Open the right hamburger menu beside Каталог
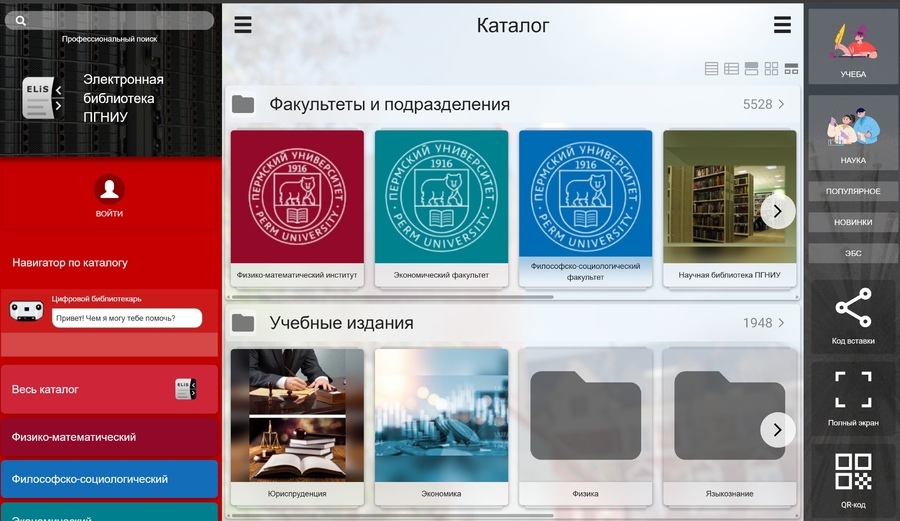This screenshot has width=900, height=521. 782,26
